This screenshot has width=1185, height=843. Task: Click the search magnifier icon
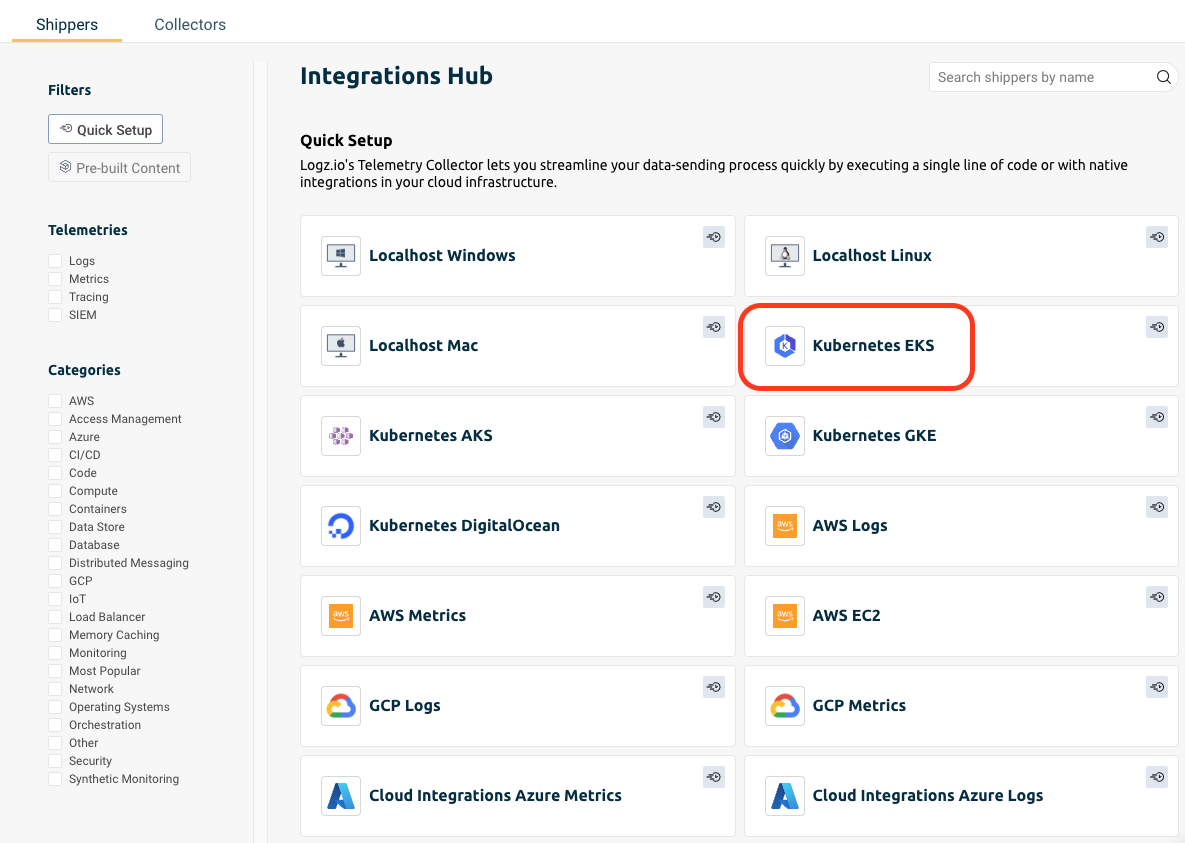tap(1163, 77)
